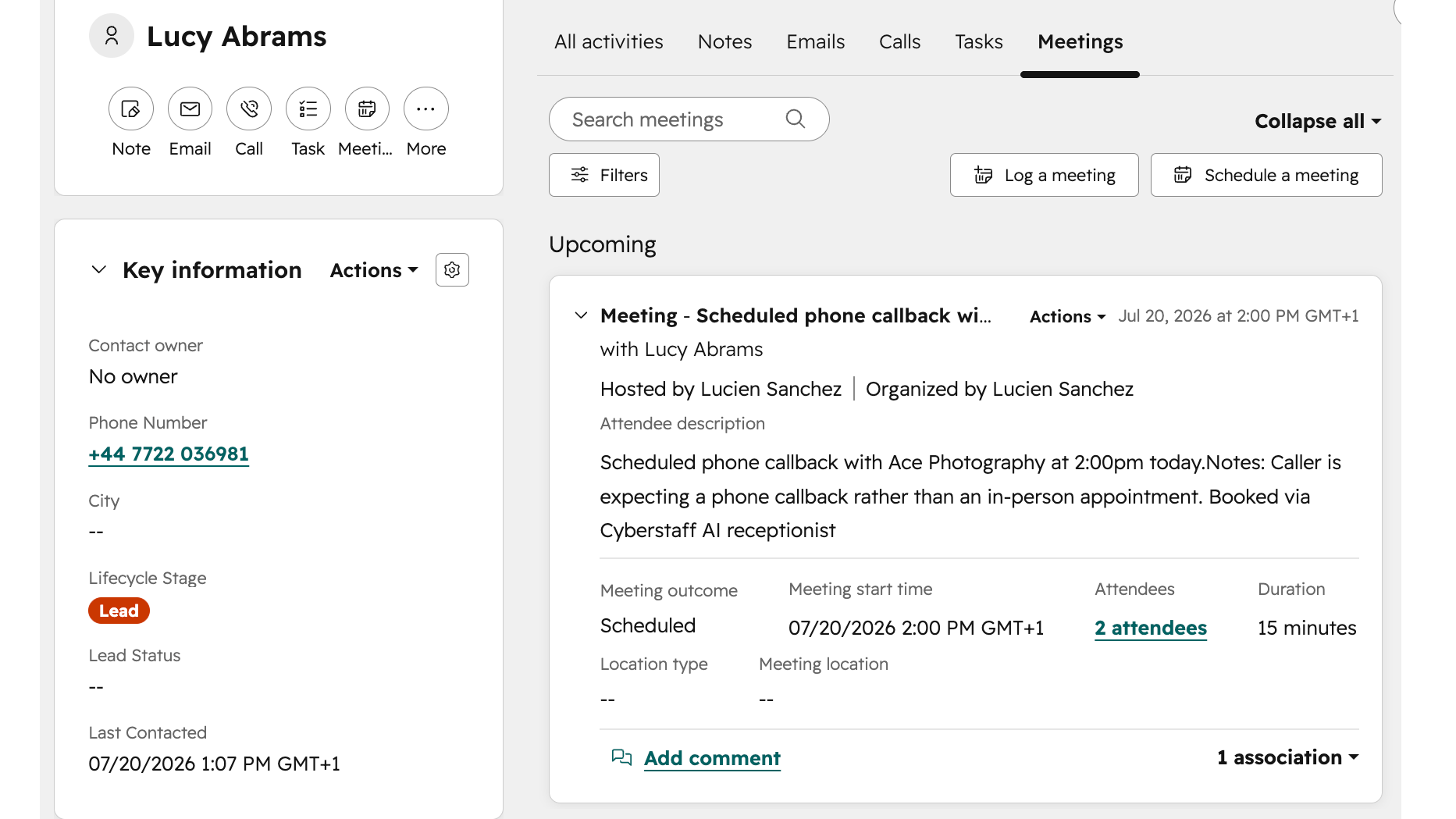Collapse the Key information section chevron

pos(98,269)
